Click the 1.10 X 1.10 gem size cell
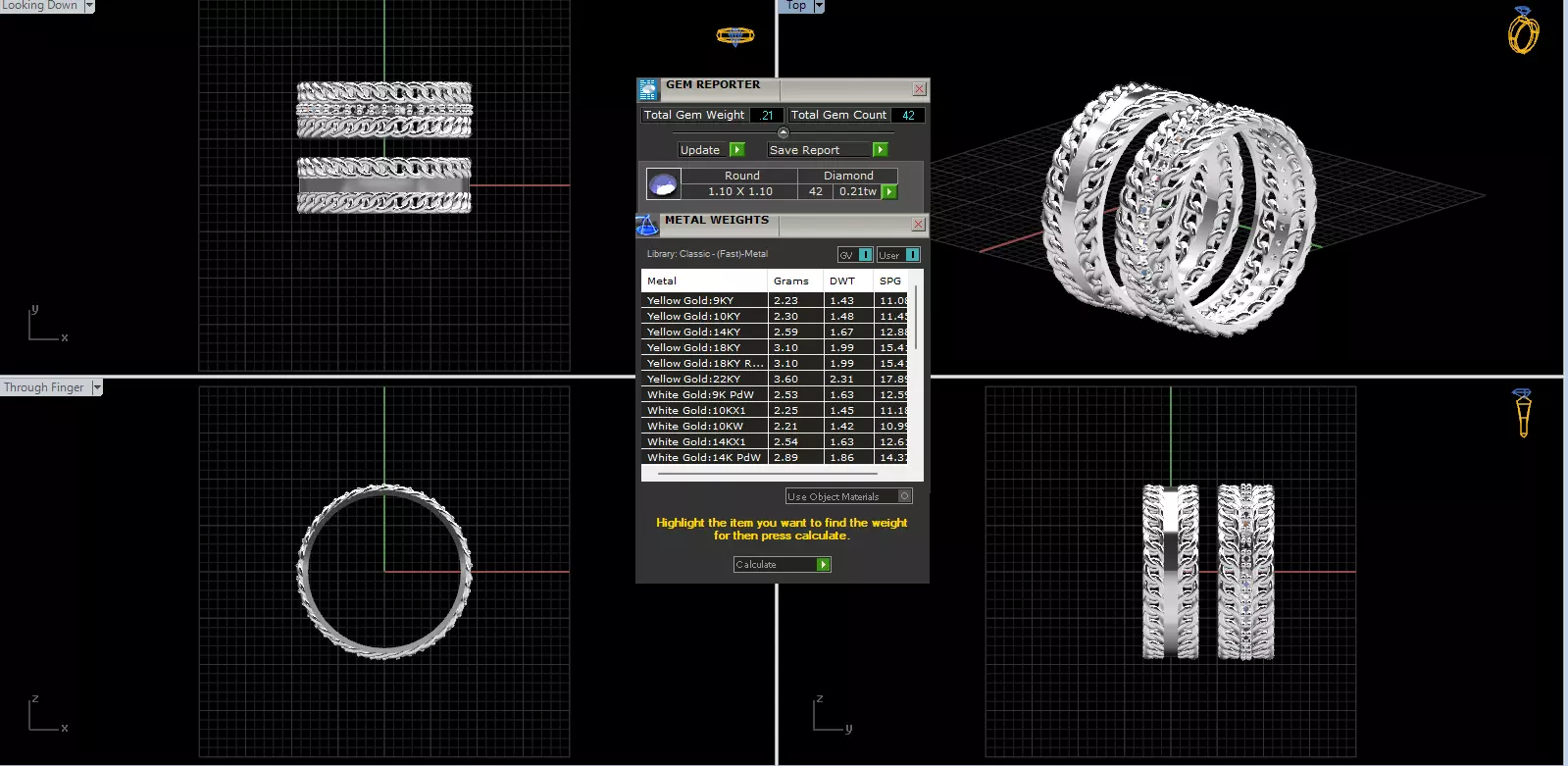 [x=740, y=192]
